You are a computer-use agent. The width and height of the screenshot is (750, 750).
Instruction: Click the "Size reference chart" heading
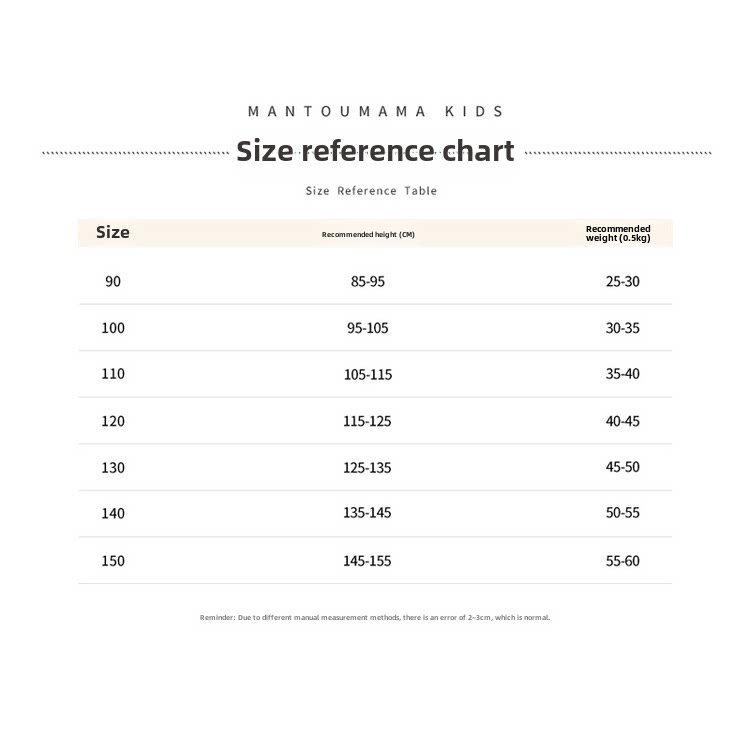375,151
